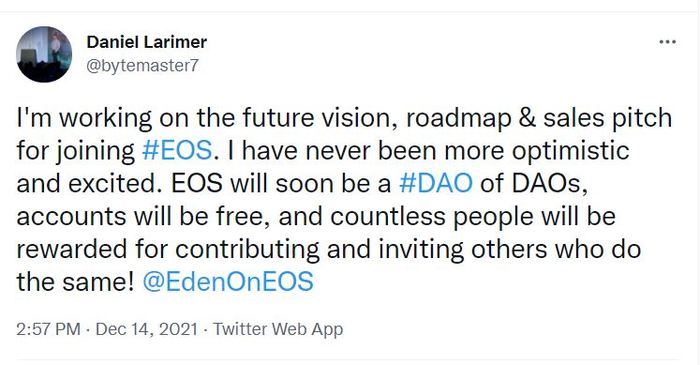
Task: Click the 2:57 PM timestamp
Action: click(48, 329)
